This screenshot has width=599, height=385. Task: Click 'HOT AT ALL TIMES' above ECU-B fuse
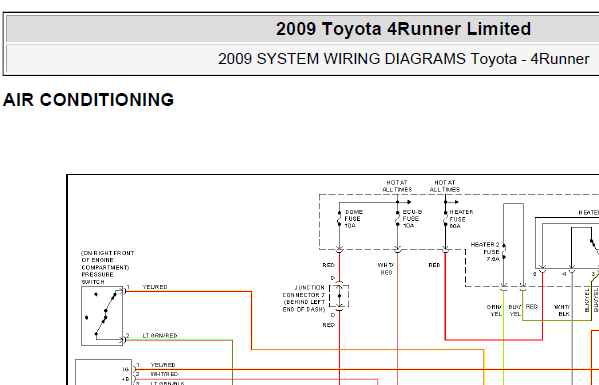pos(397,186)
